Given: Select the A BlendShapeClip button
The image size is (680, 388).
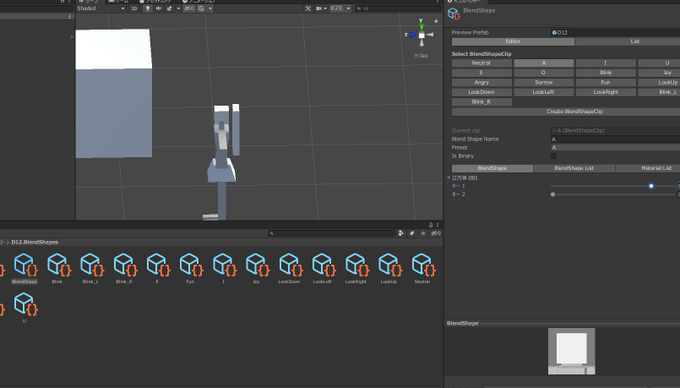Looking at the screenshot, I should click(x=543, y=63).
